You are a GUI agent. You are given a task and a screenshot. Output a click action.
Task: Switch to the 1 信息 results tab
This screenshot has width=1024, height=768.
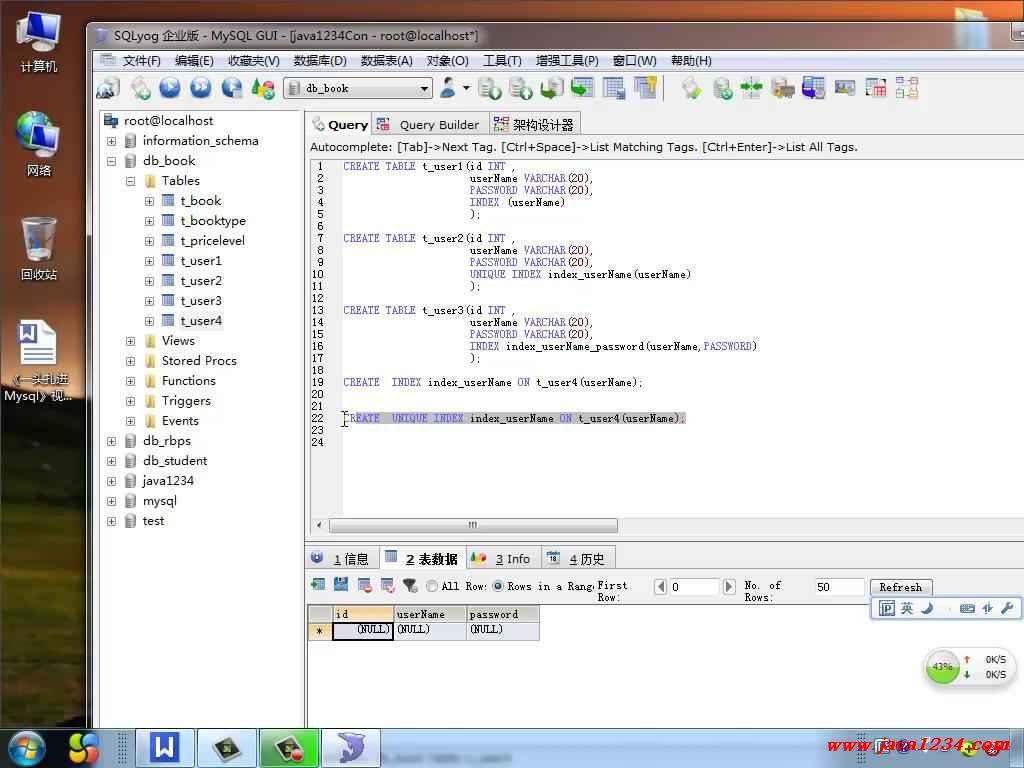click(x=342, y=558)
